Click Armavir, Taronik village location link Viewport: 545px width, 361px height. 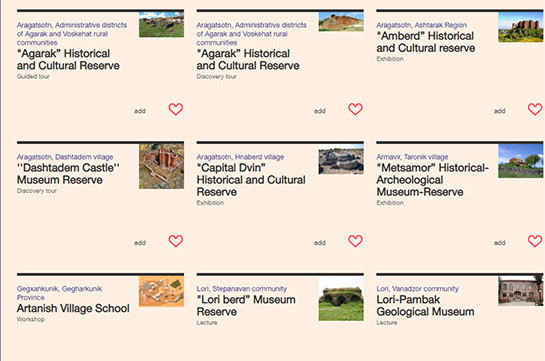(x=412, y=157)
